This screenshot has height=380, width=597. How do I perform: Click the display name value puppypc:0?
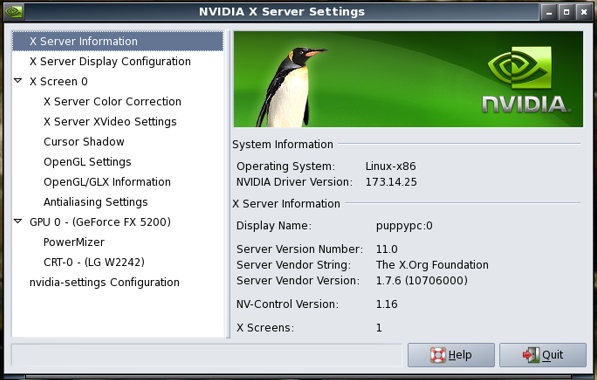point(404,226)
